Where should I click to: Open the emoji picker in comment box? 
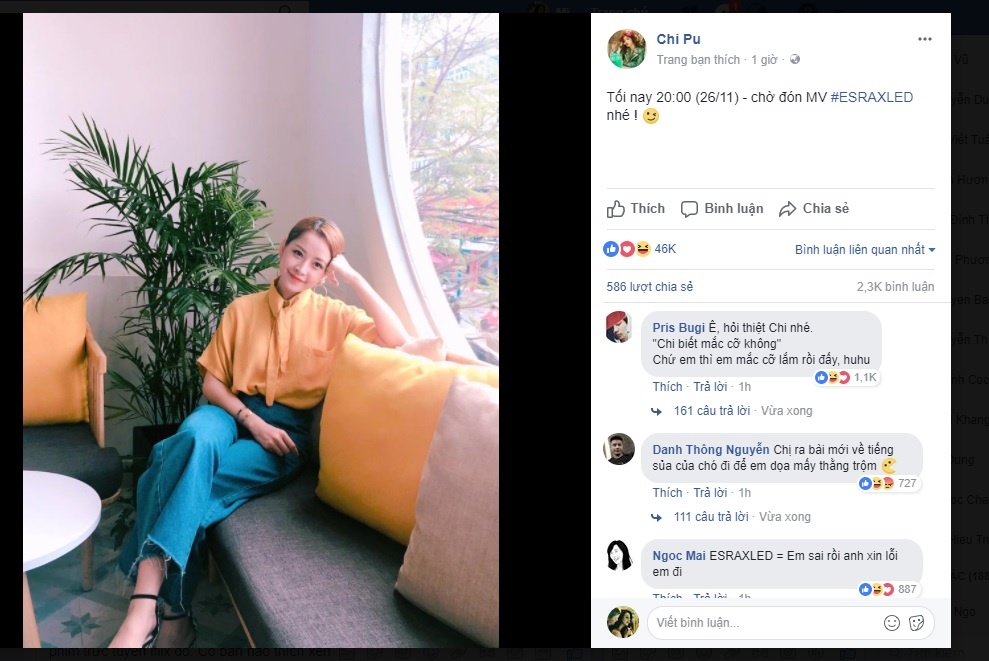pyautogui.click(x=893, y=623)
